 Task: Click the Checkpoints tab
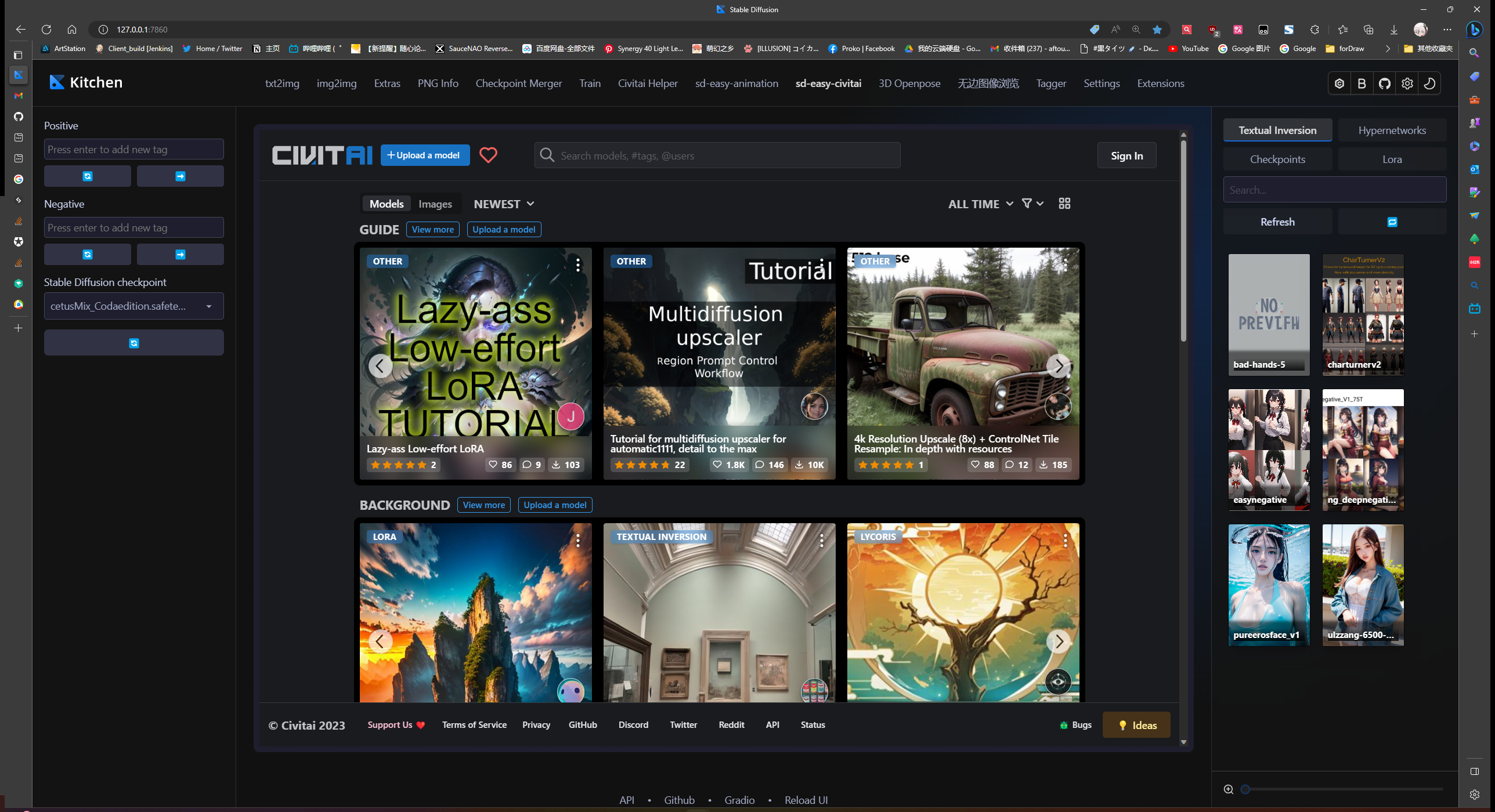point(1278,158)
